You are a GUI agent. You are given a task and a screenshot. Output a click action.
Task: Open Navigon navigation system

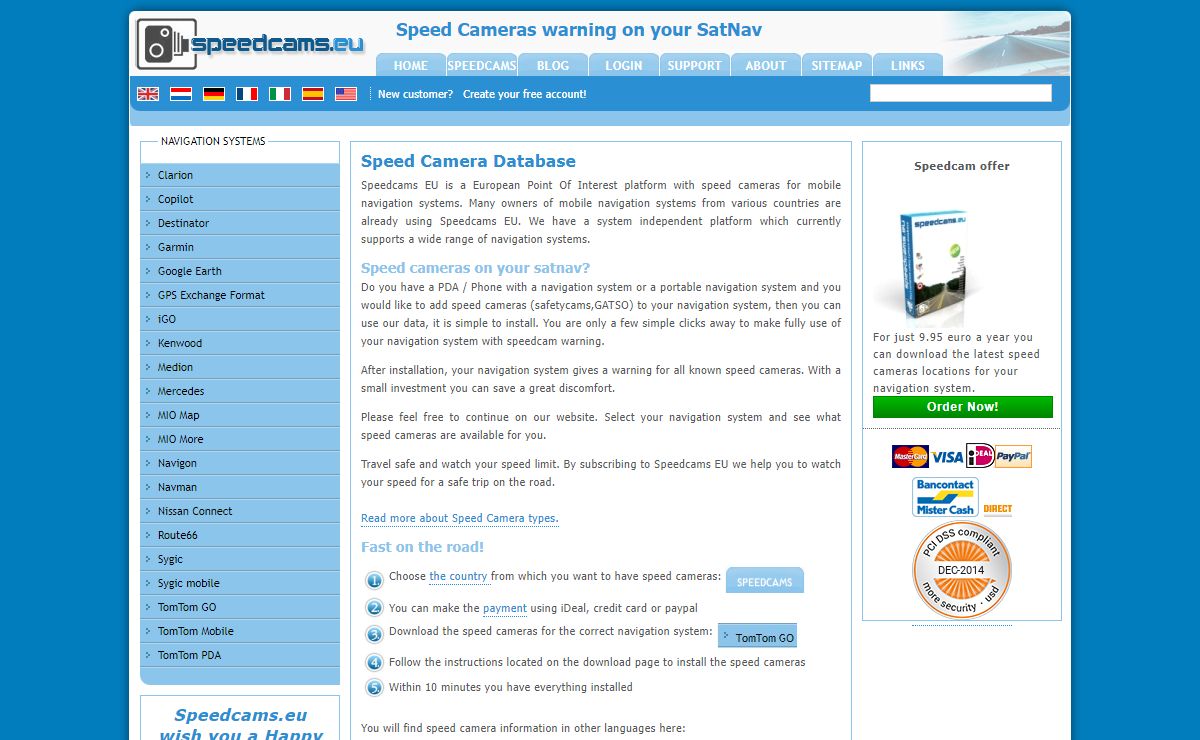[x=240, y=463]
